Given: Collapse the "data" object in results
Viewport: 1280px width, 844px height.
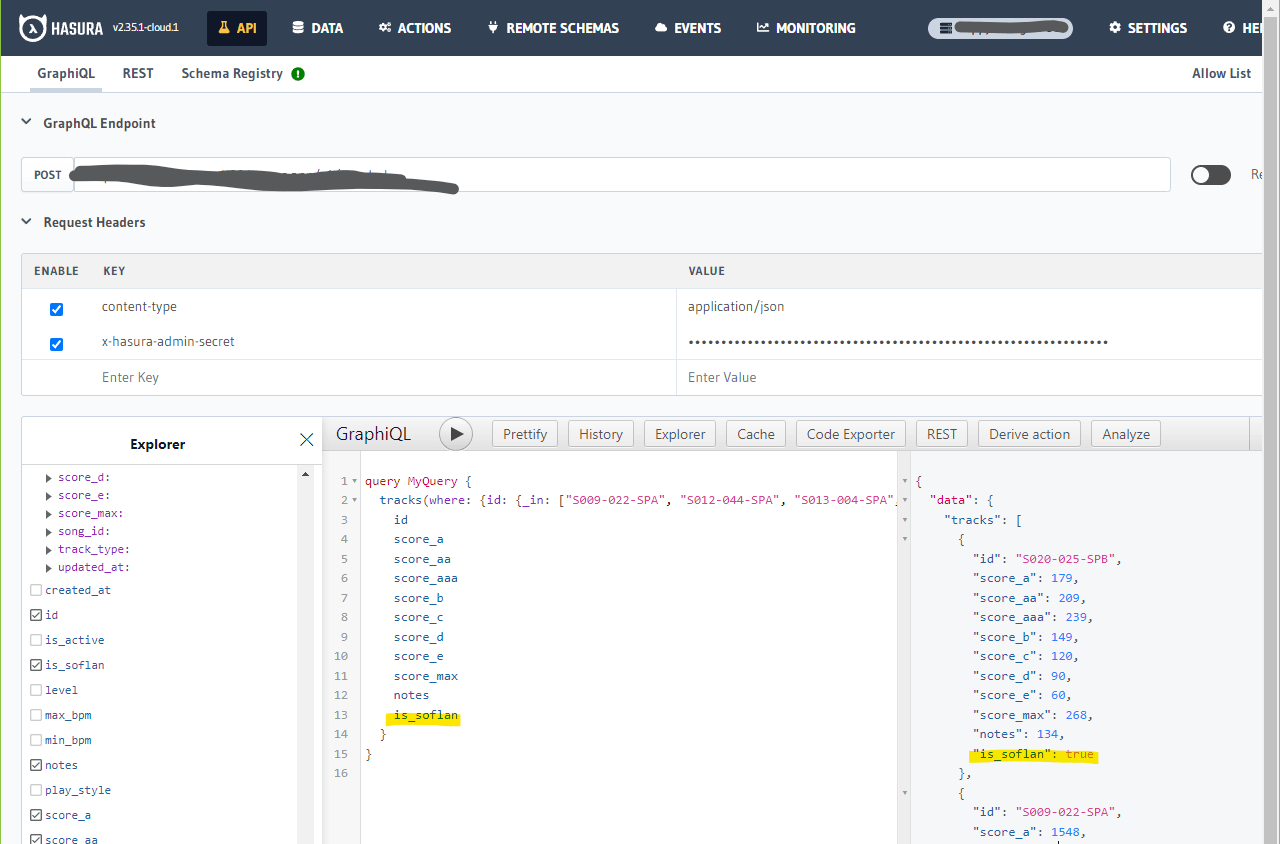Looking at the screenshot, I should click(906, 500).
